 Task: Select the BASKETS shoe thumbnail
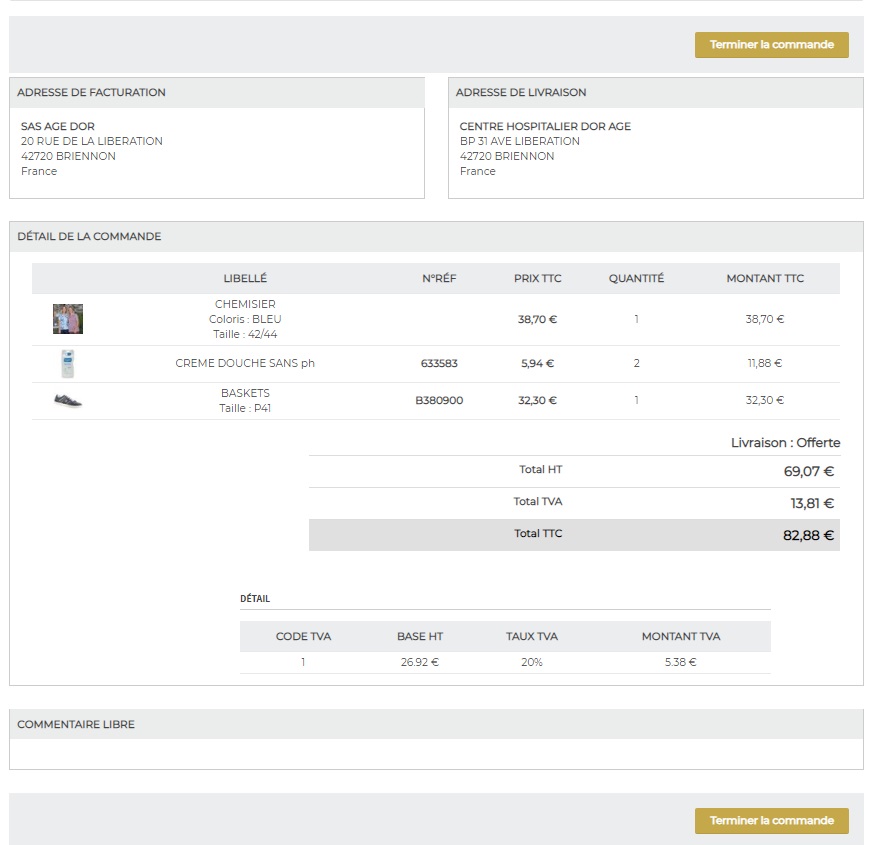tap(68, 401)
